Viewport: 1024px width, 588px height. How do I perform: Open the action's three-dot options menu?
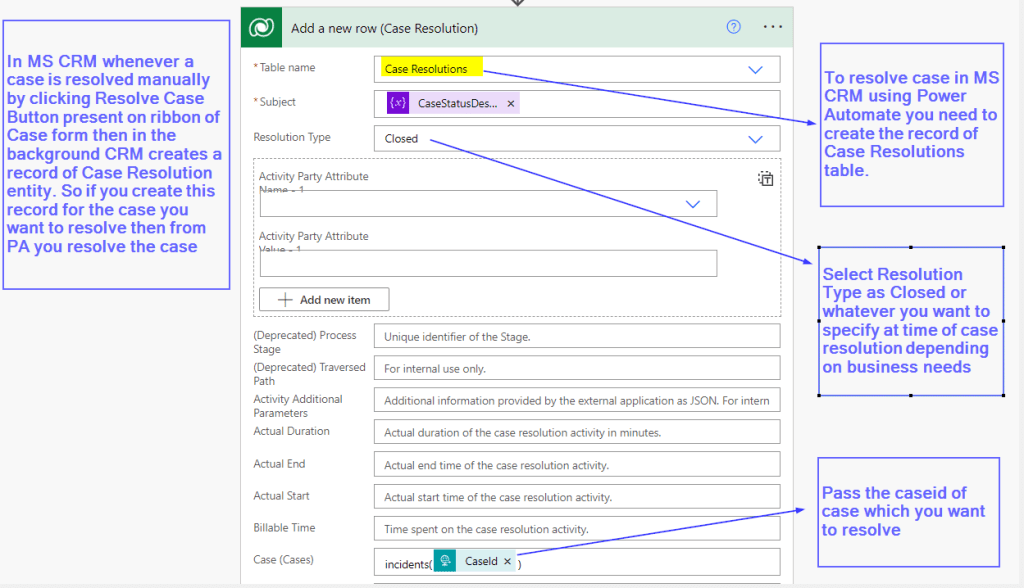point(772,27)
